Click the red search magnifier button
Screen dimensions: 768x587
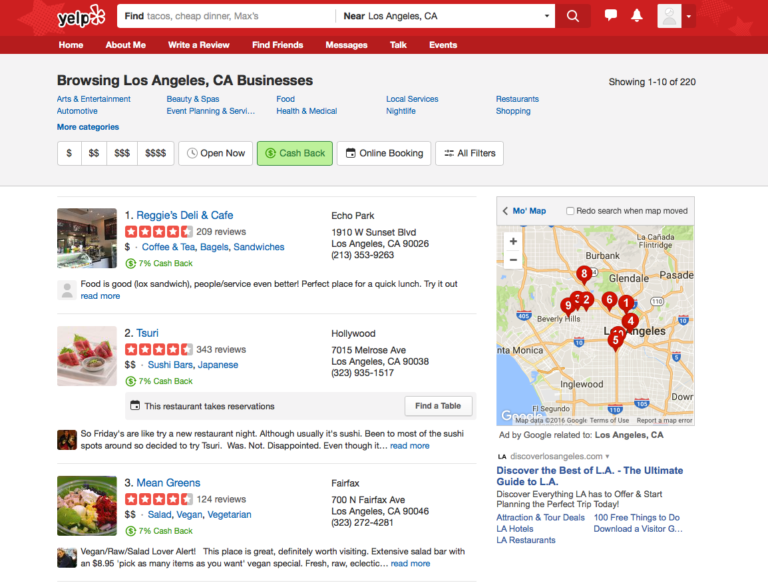pos(572,16)
